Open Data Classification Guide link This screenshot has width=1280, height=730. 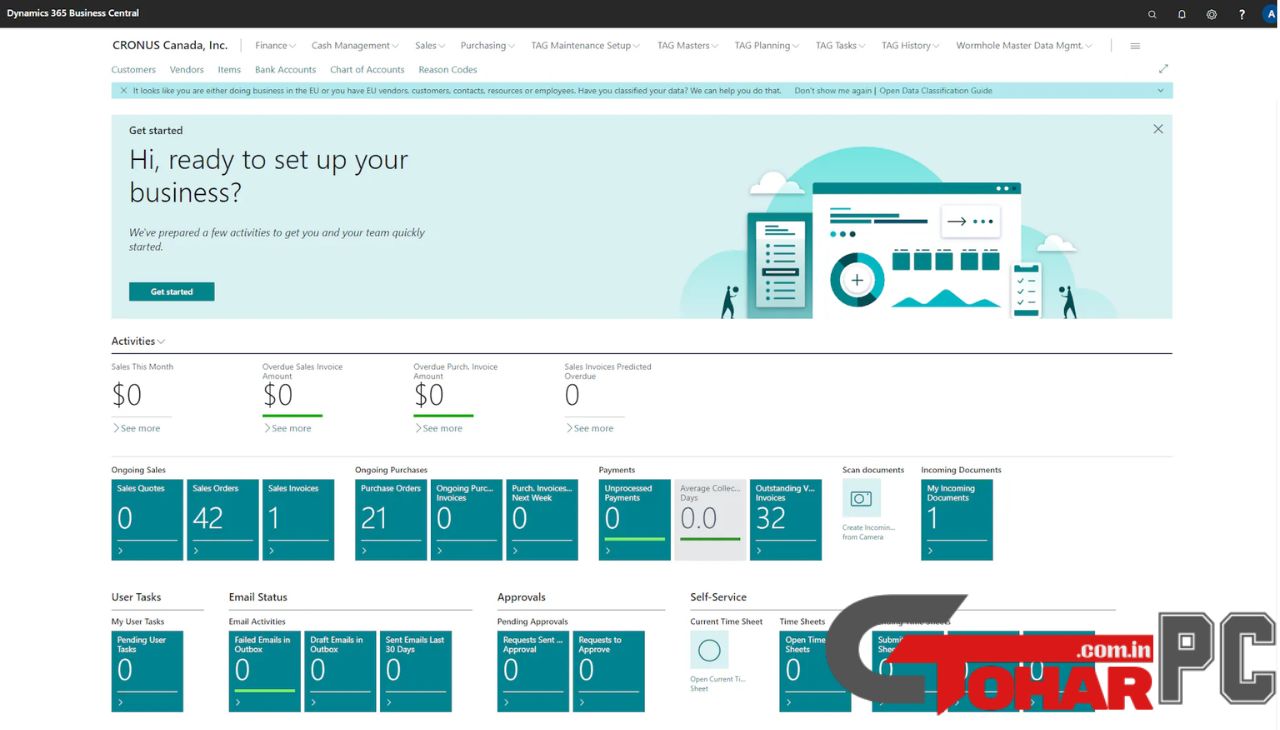tap(936, 91)
